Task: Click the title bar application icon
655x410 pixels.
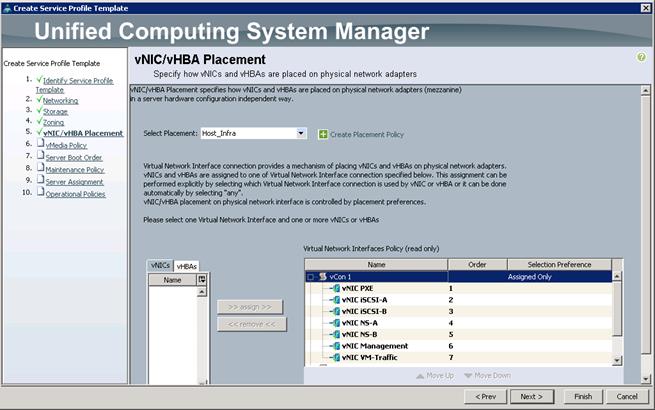Action: point(7,8)
